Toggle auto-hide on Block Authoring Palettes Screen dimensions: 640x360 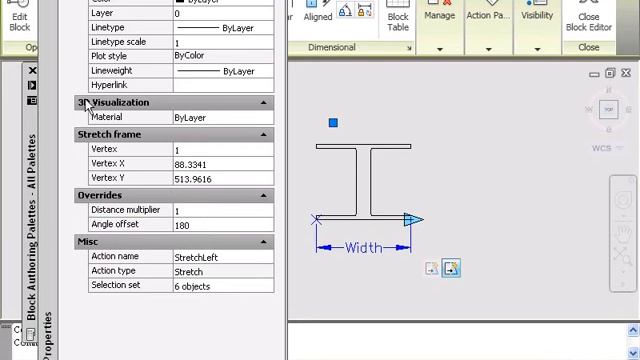click(32, 85)
